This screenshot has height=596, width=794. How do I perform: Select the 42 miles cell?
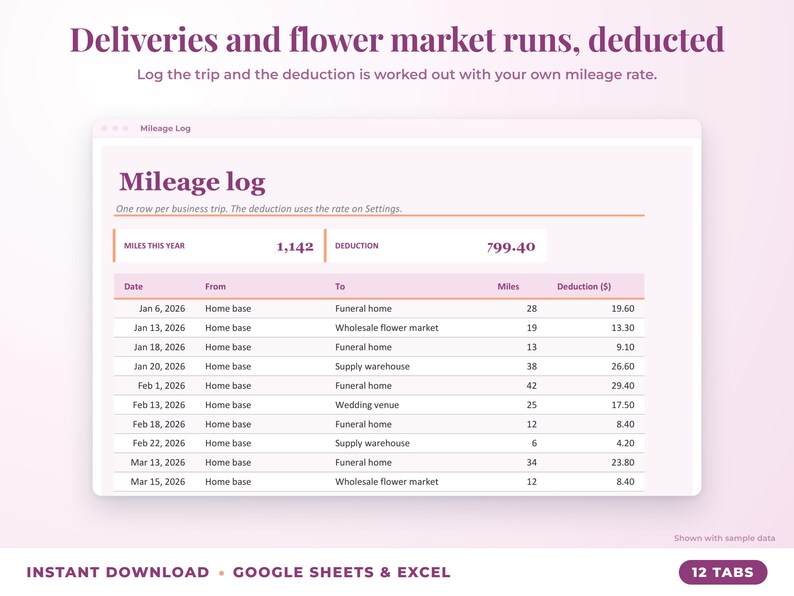click(531, 385)
